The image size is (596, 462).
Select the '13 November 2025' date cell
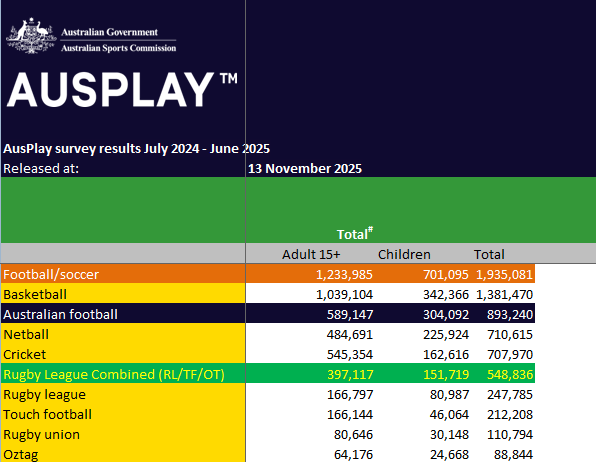click(x=305, y=168)
